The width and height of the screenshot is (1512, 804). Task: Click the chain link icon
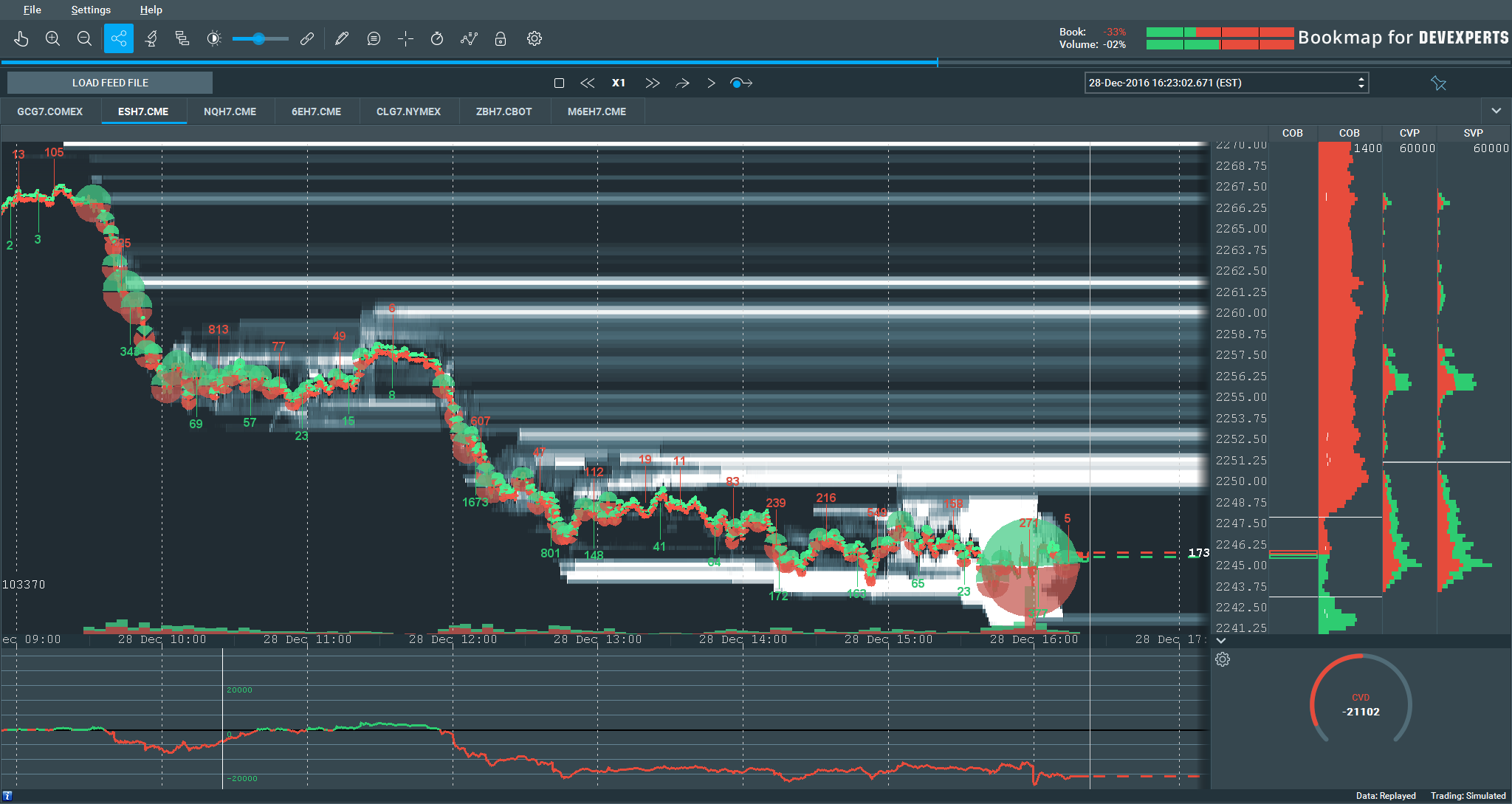pyautogui.click(x=307, y=38)
